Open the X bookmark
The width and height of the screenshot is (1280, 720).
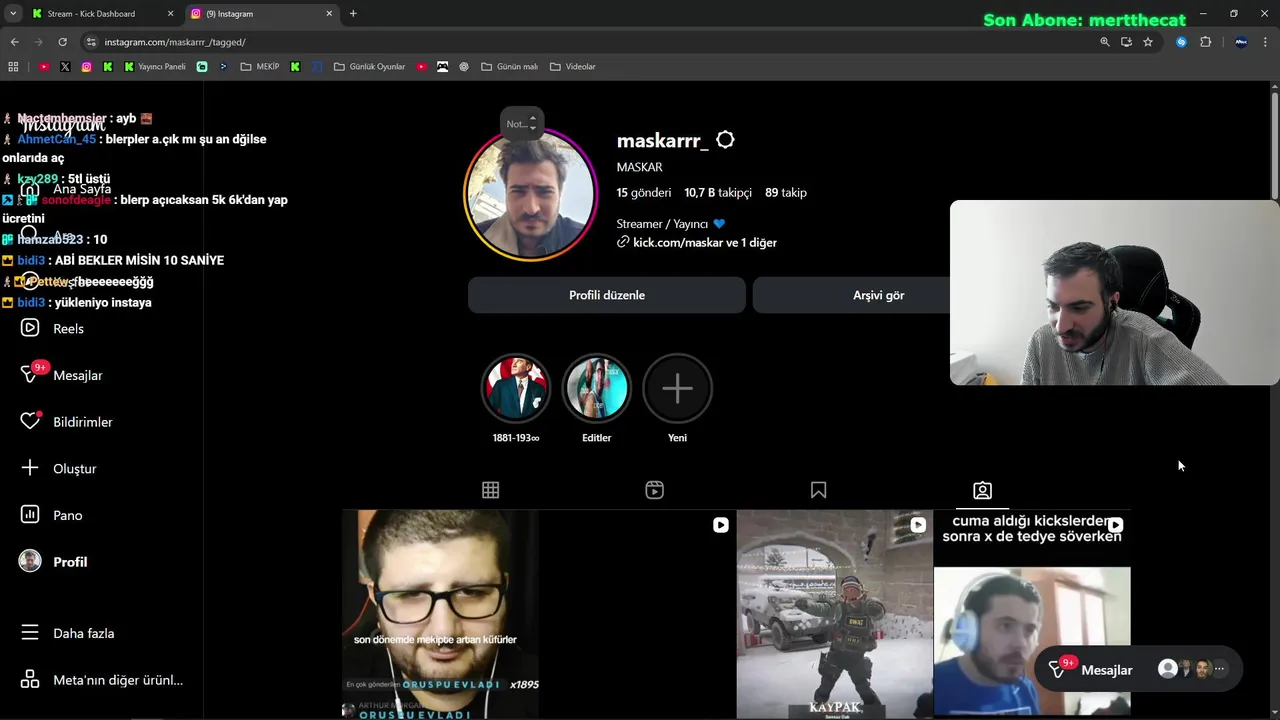click(65, 67)
